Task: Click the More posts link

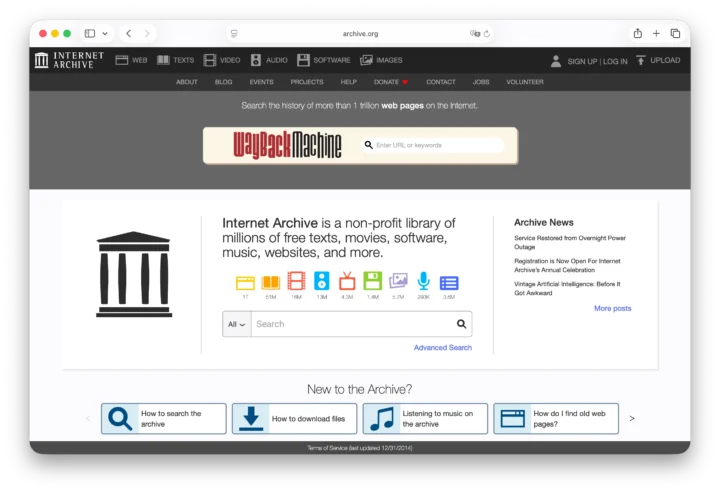Action: click(613, 308)
